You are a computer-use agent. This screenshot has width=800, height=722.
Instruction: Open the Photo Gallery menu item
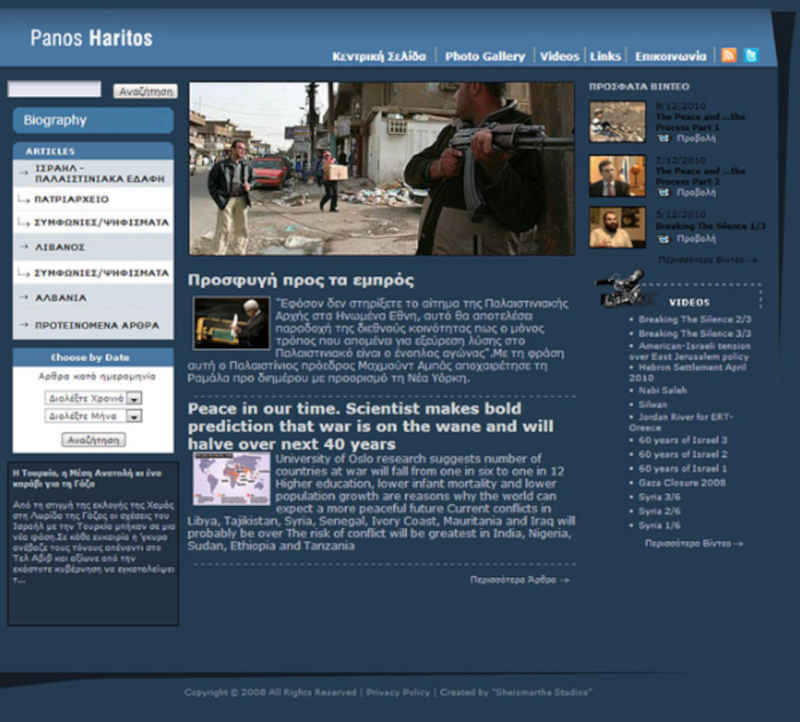click(485, 57)
